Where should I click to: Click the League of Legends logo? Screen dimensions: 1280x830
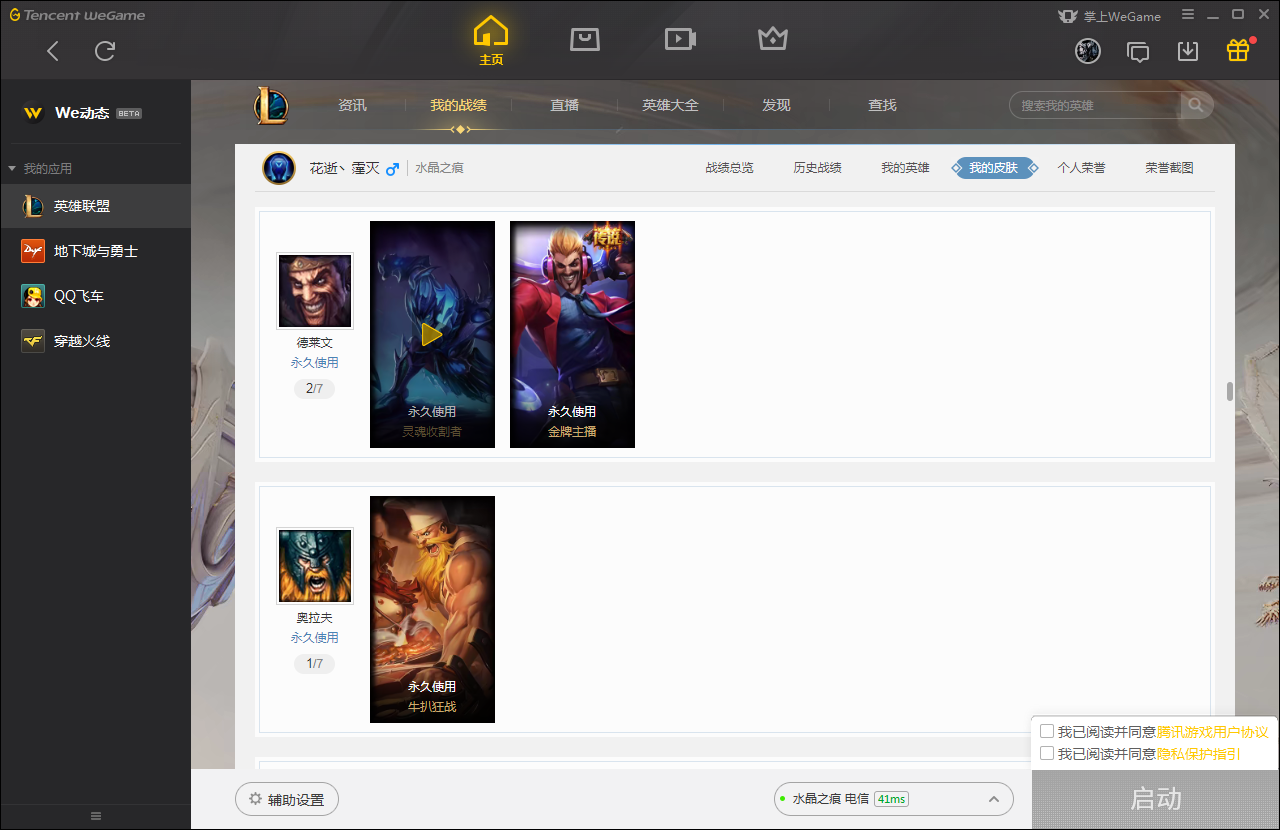pos(270,105)
